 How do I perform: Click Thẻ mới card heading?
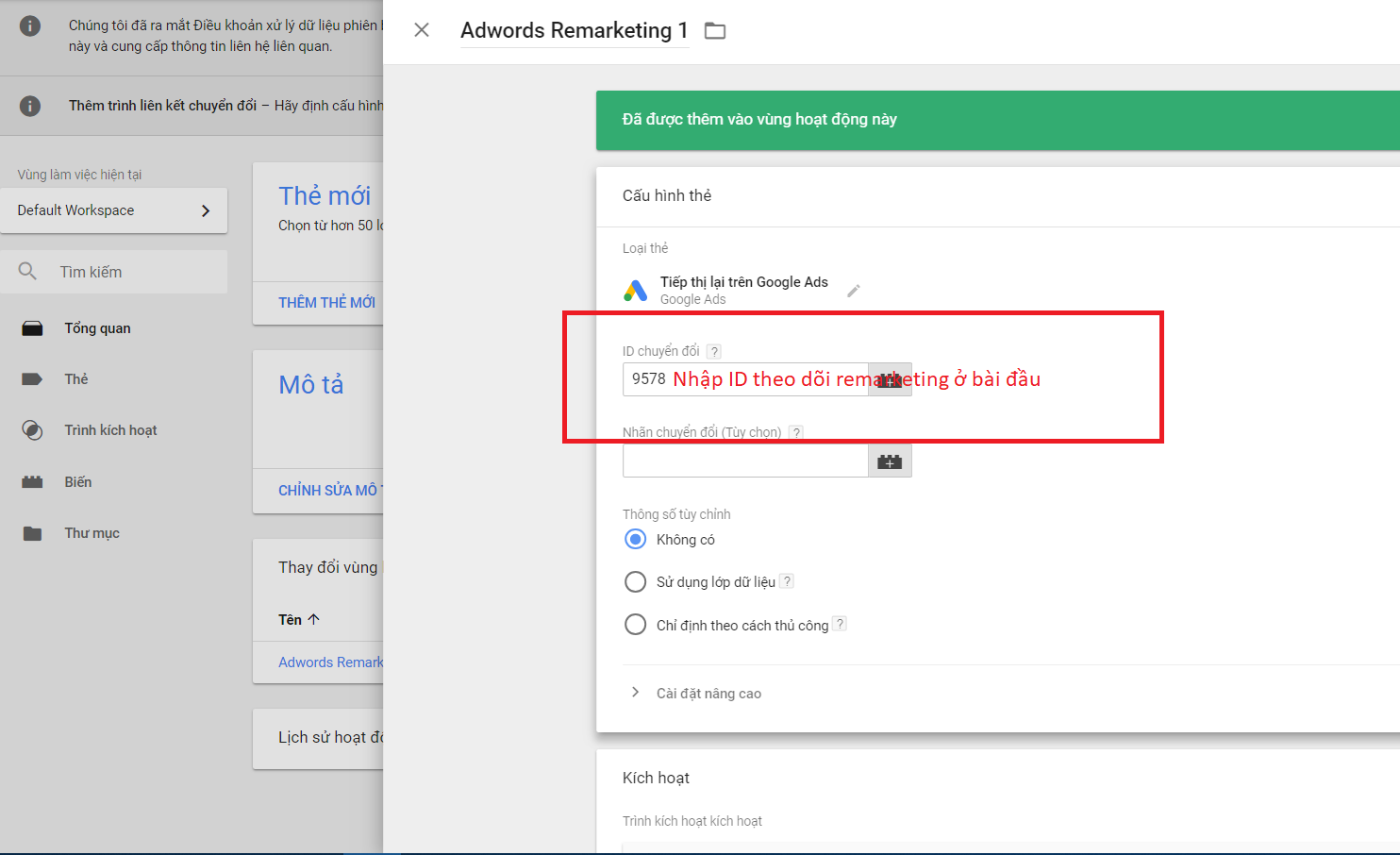point(325,195)
